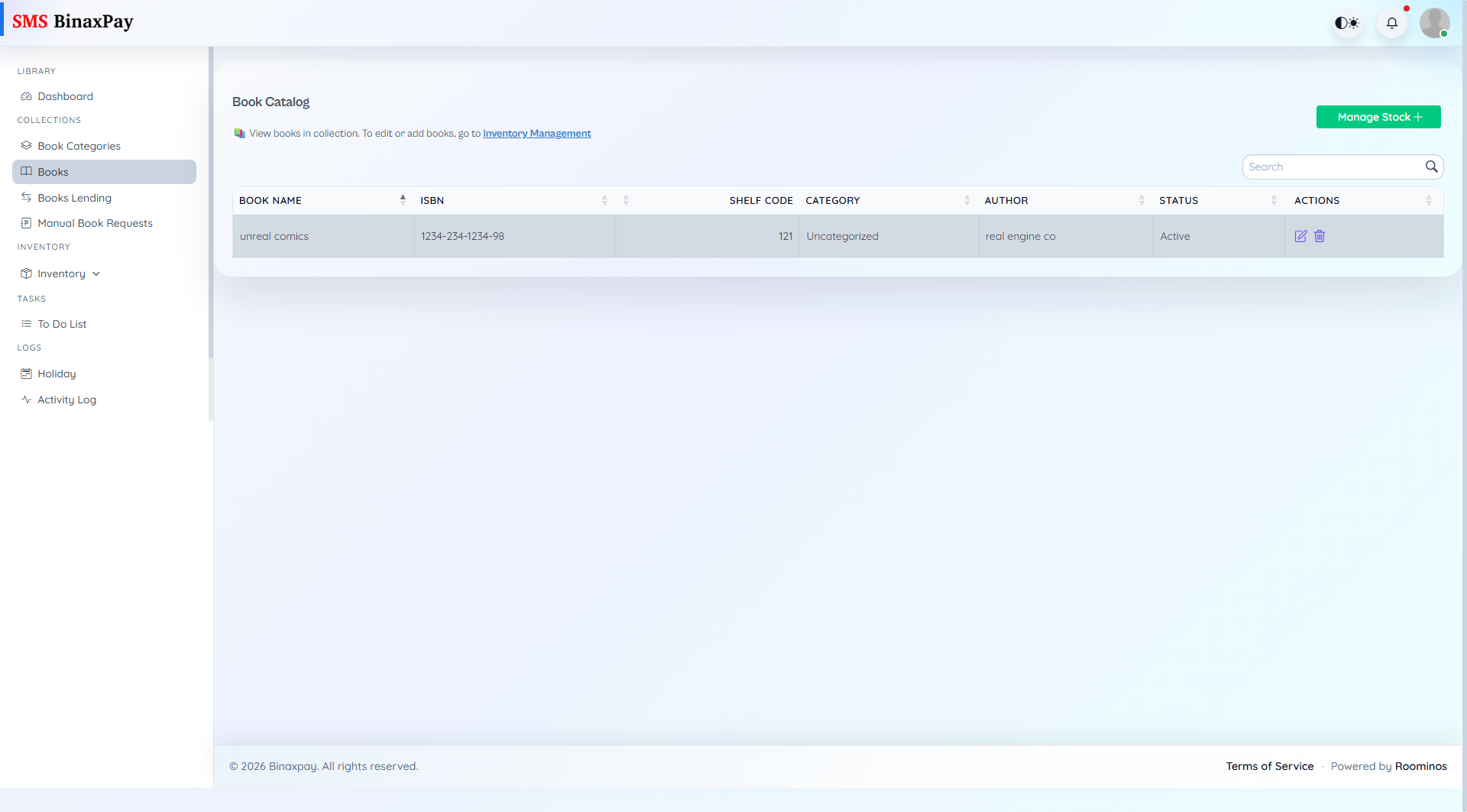
Task: Open the AUTHOR column sort dropdown
Action: pos(1142,200)
